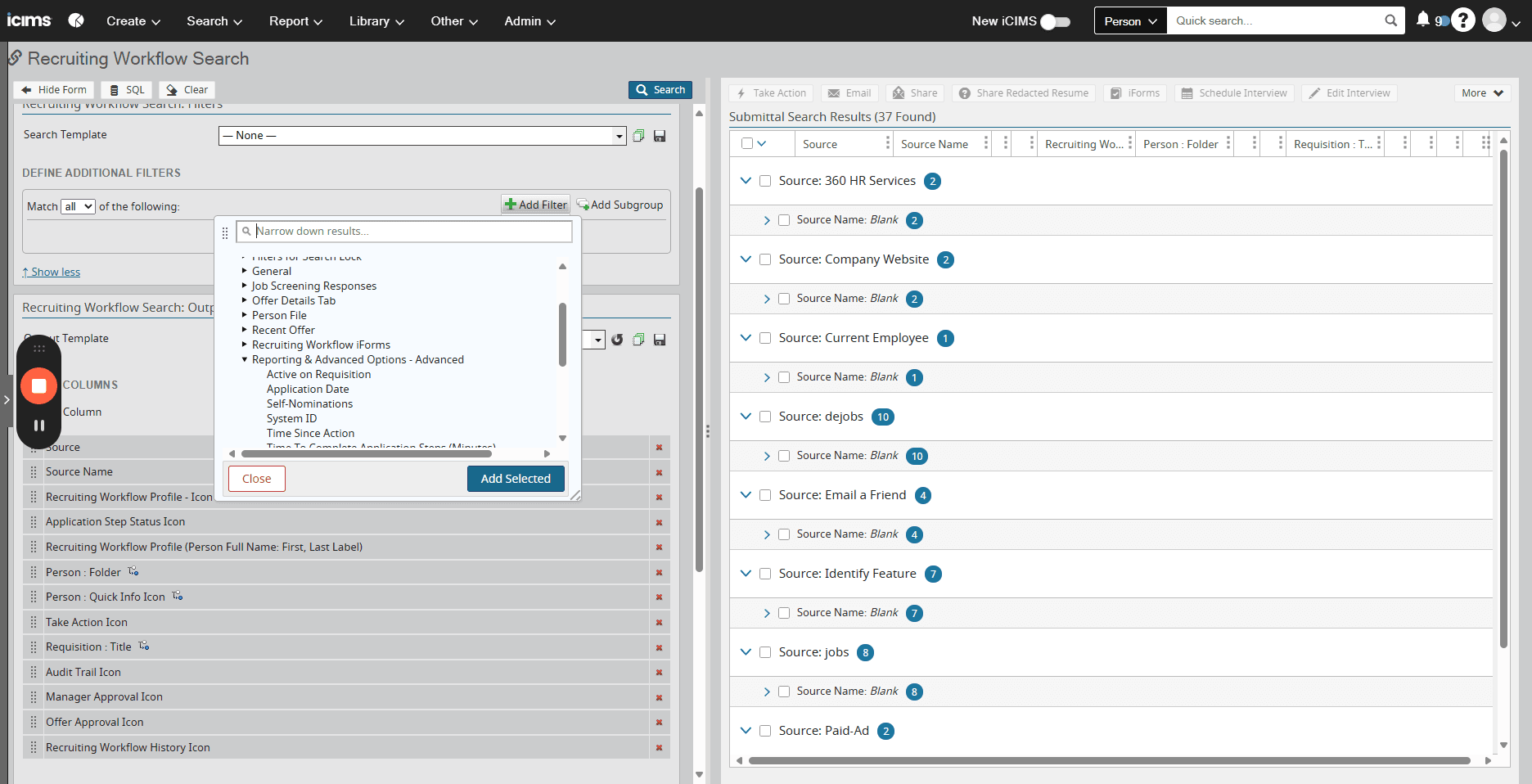Open Source Name column options menu
The height and width of the screenshot is (784, 1532).
point(986,144)
